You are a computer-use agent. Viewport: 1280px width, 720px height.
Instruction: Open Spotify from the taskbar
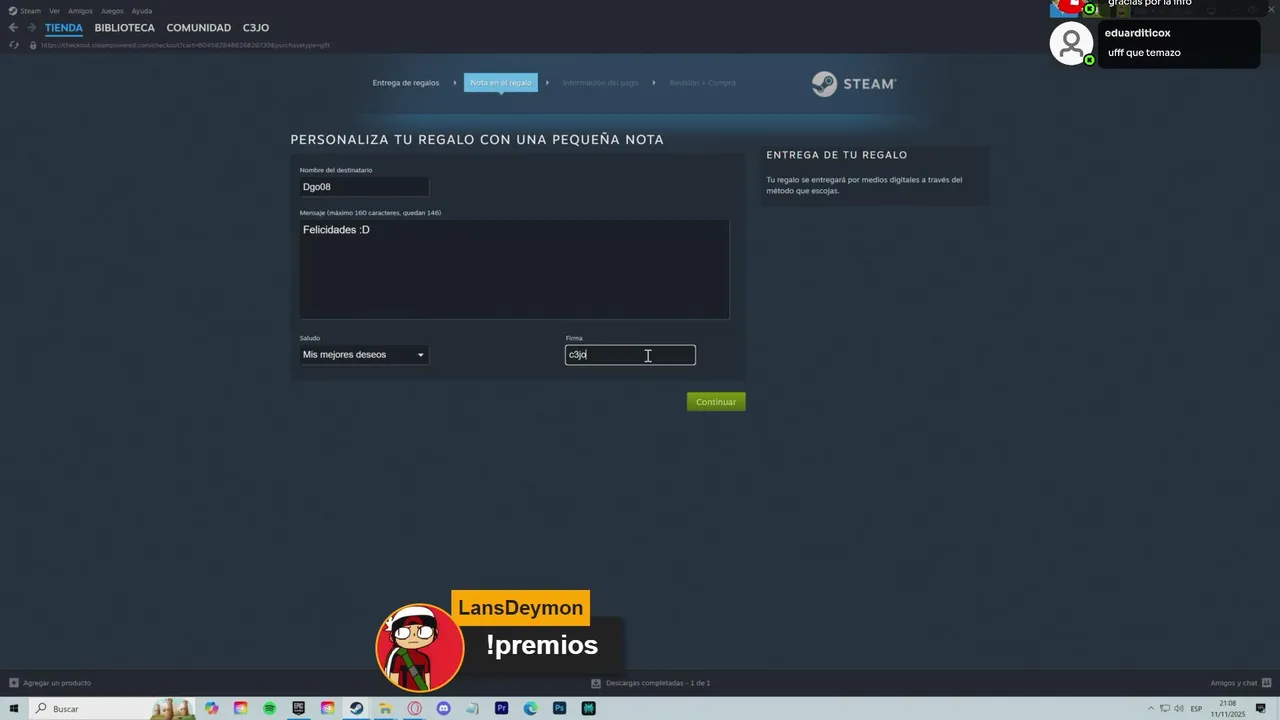click(270, 708)
